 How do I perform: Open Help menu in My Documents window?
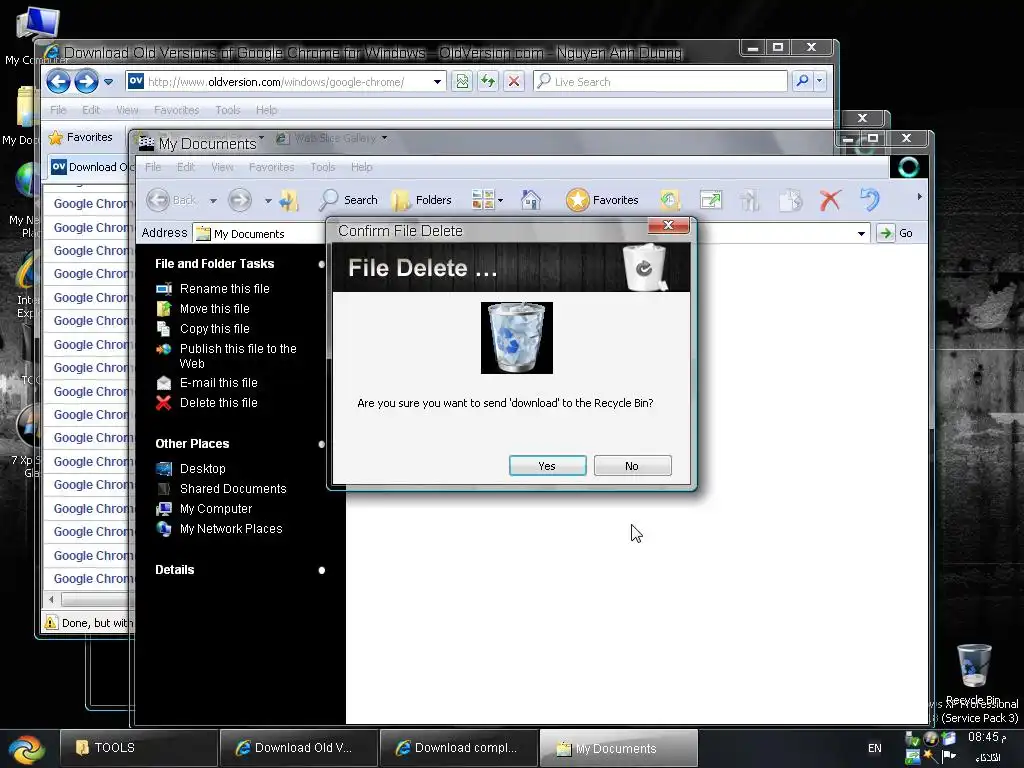(361, 167)
